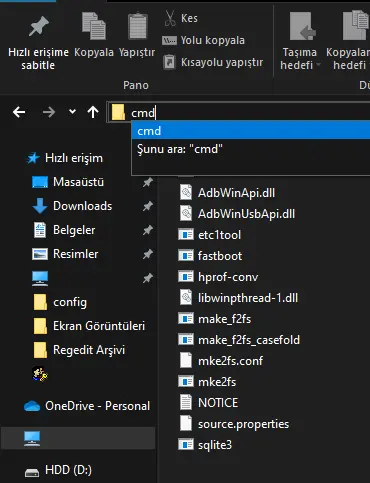Click the sqlite3 application icon

[x=186, y=445]
